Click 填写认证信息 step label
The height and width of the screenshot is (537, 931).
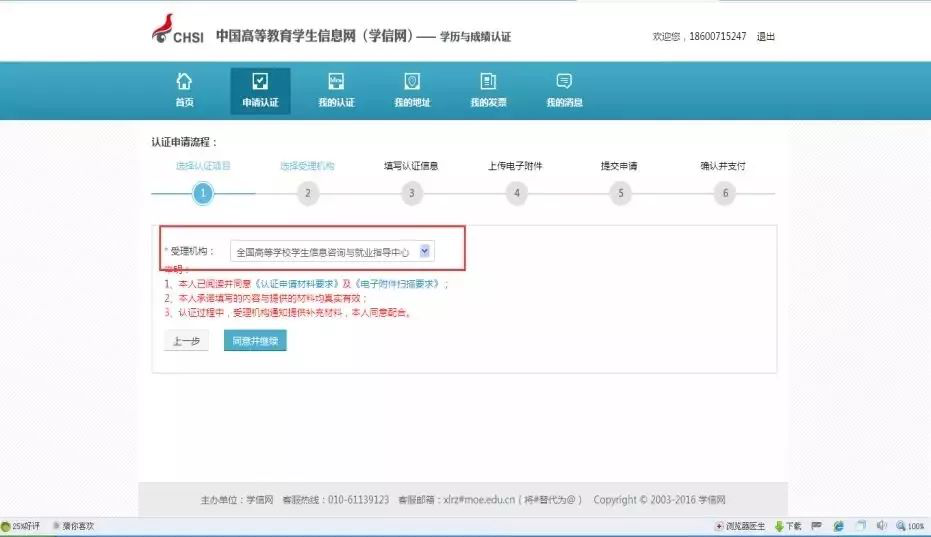click(x=411, y=166)
